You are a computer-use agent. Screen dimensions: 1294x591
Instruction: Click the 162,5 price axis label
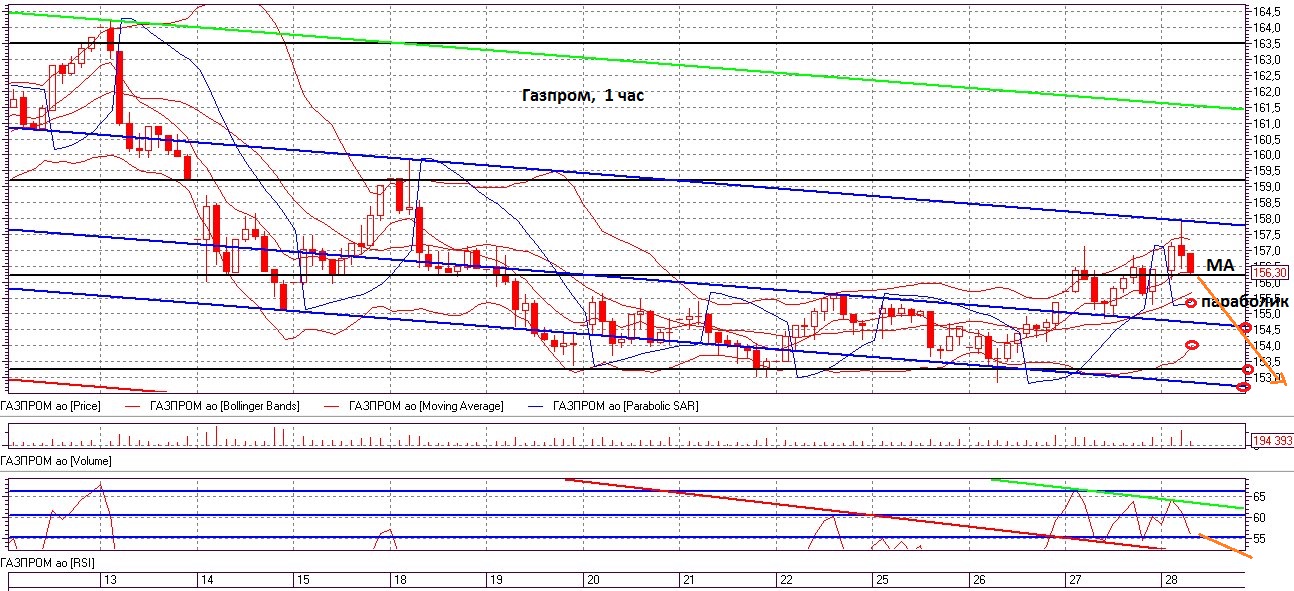tap(1268, 76)
